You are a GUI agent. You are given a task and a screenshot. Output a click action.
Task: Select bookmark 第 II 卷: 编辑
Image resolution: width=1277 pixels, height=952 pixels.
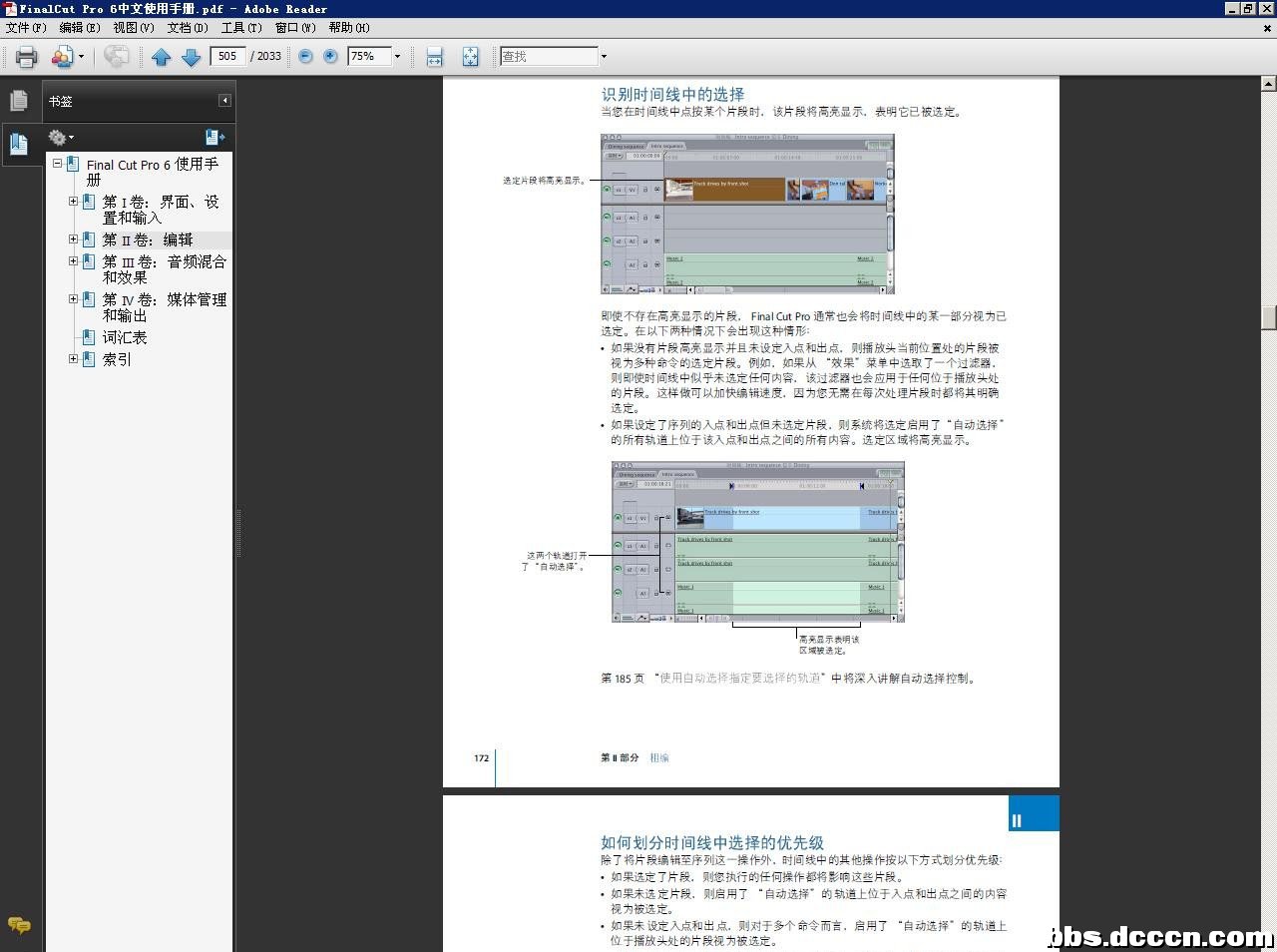[x=148, y=239]
